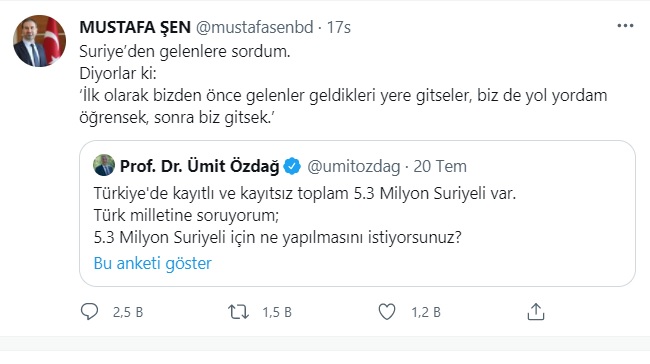Click Ümit Özdağ's blue verified badge
This screenshot has height=364, width=650.
coord(292,166)
